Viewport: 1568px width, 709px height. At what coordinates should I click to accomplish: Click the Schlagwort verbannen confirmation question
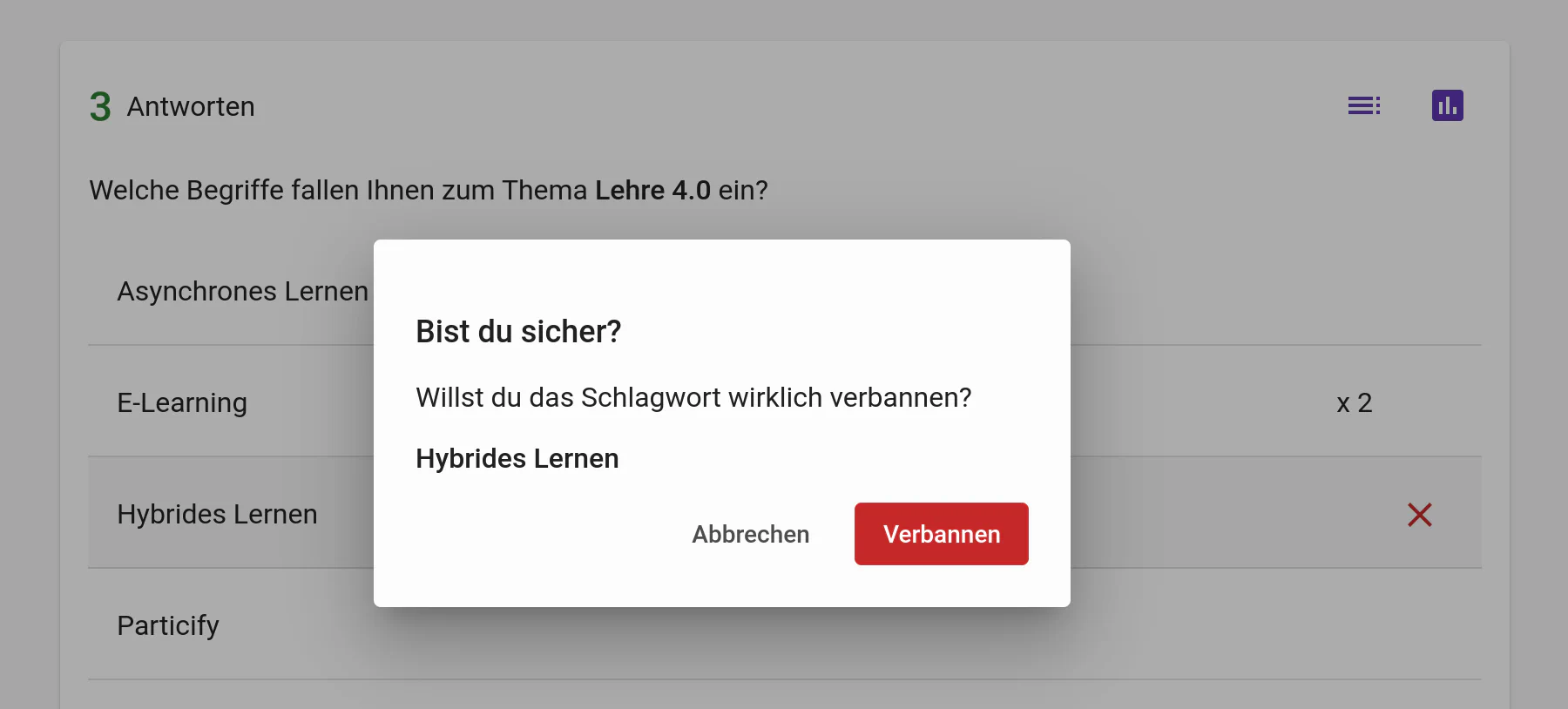coord(693,397)
